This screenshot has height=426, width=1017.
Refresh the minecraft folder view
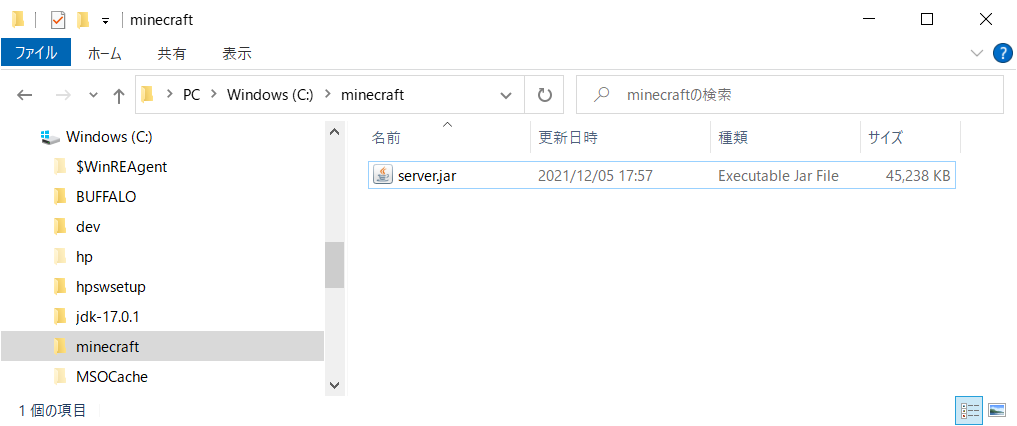pyautogui.click(x=545, y=95)
